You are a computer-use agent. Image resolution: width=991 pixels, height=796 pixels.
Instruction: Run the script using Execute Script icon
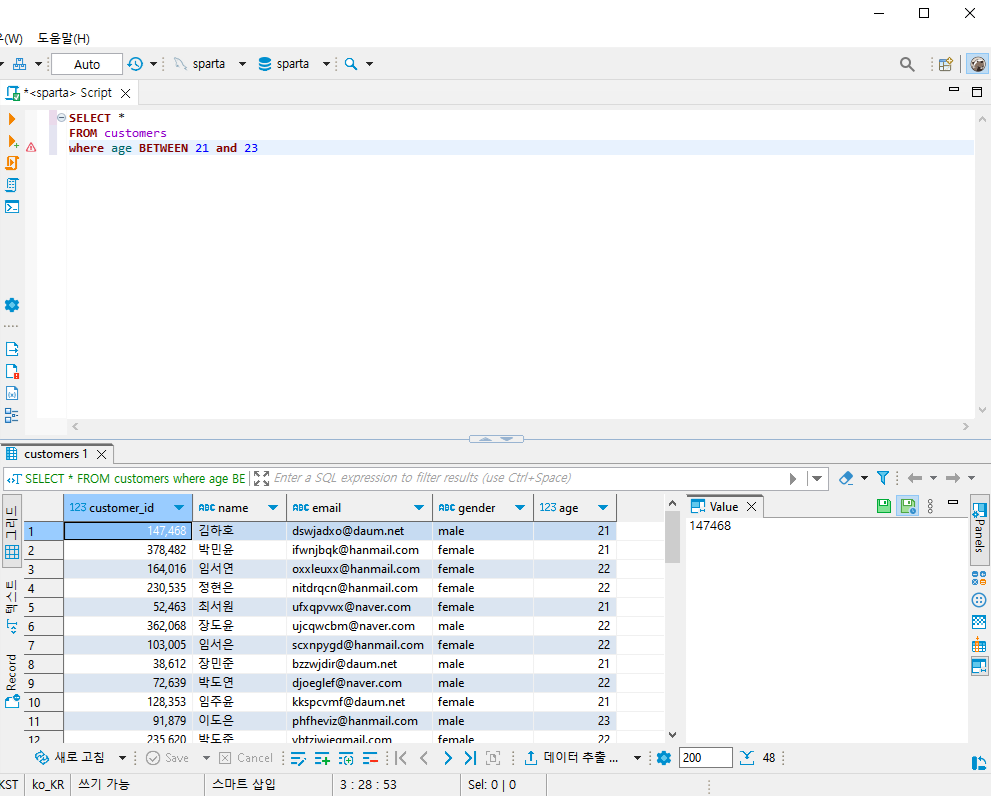[12, 163]
